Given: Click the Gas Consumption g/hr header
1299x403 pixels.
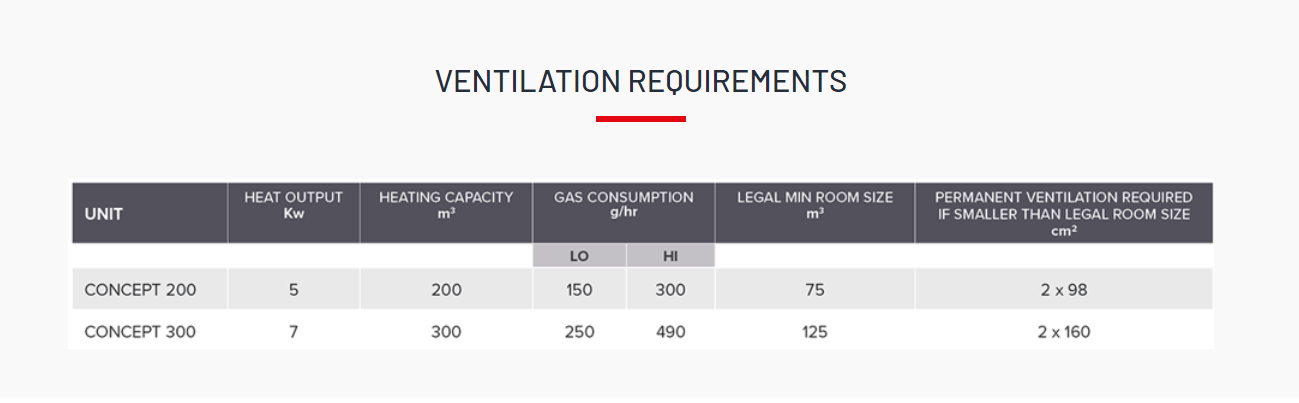Looking at the screenshot, I should point(623,205).
